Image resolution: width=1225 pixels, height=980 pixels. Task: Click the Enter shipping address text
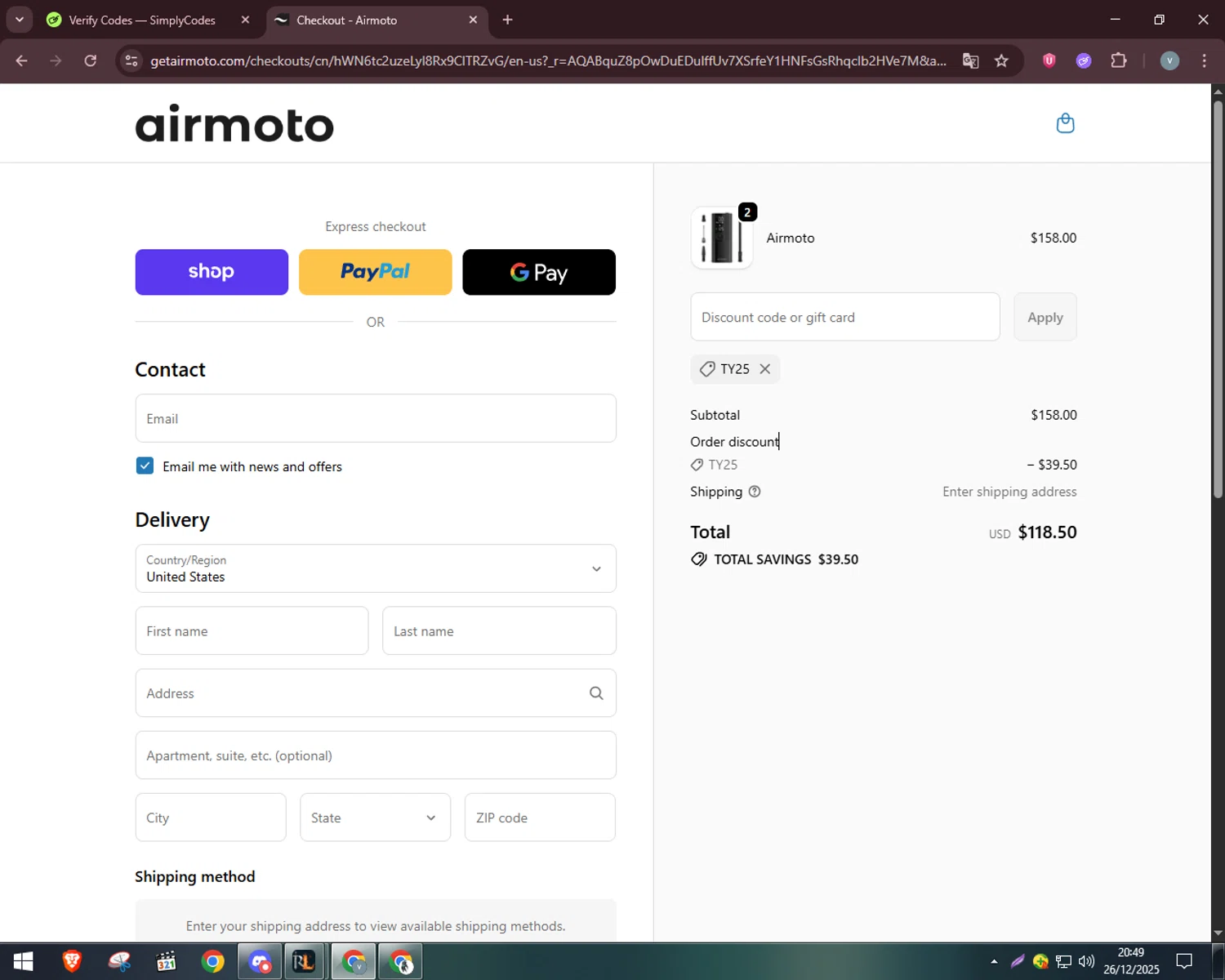[1009, 492]
